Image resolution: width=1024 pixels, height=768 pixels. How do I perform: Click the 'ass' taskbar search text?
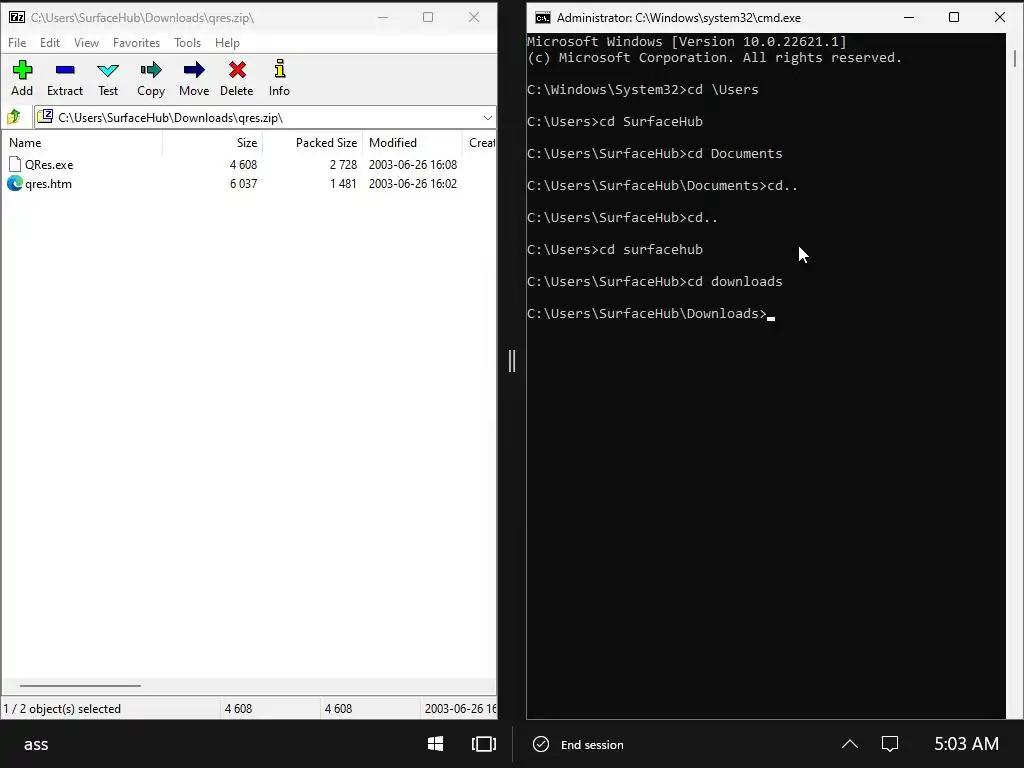tap(36, 744)
